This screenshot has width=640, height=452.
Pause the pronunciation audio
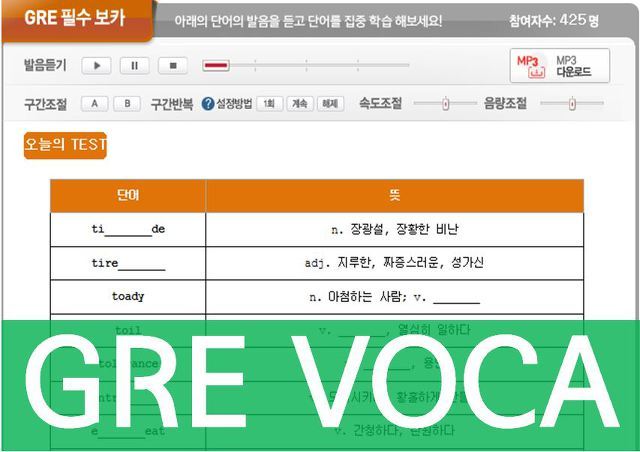pos(134,65)
